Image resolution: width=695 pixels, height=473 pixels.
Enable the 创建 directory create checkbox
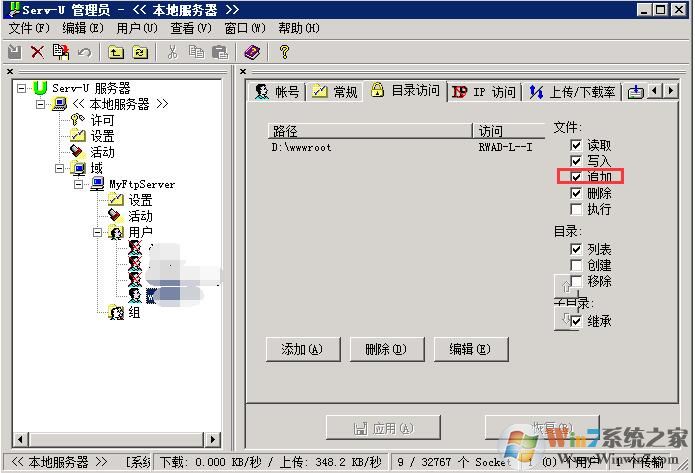click(576, 265)
